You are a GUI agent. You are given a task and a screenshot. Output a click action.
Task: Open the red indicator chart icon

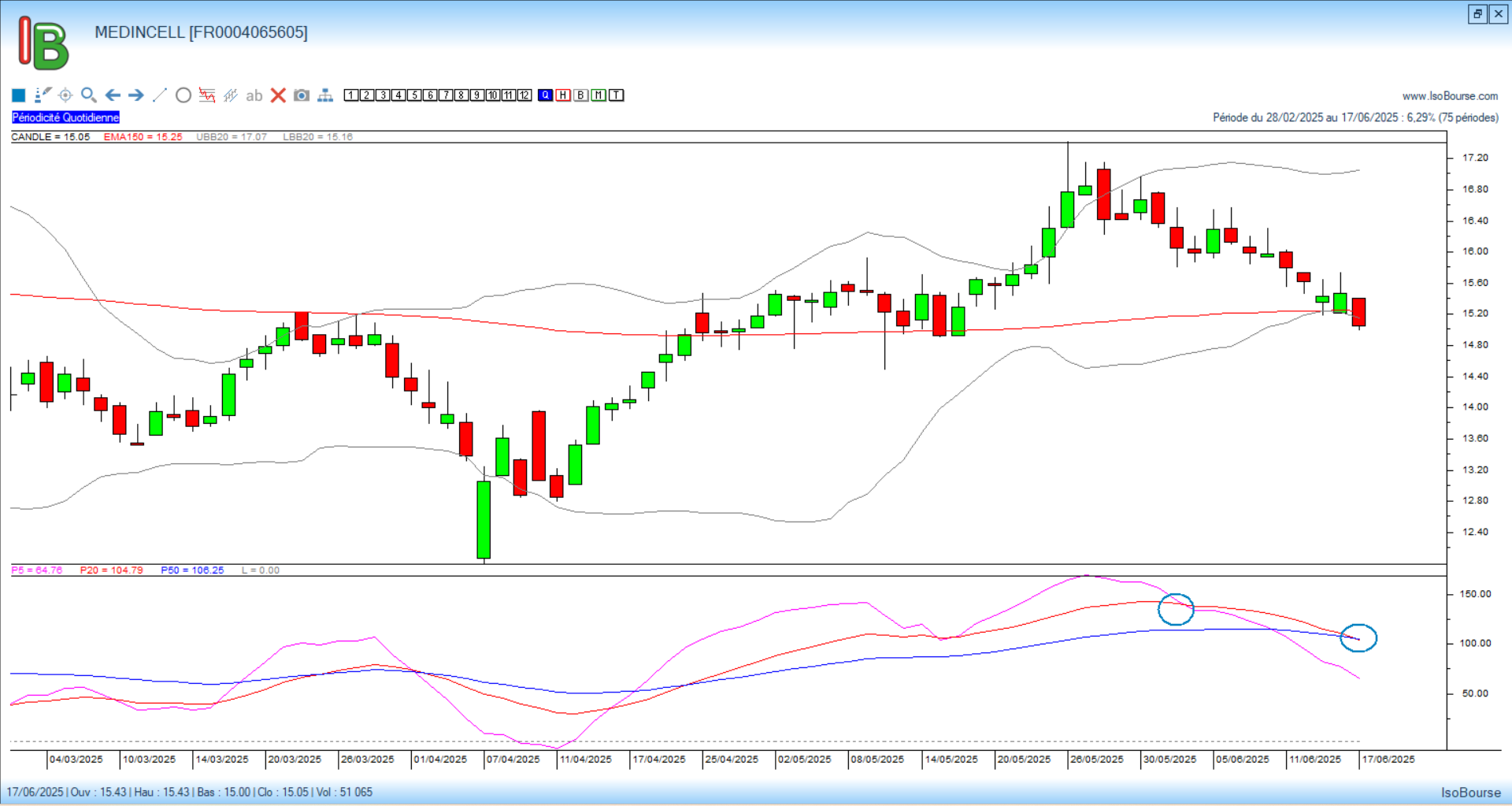click(x=207, y=95)
